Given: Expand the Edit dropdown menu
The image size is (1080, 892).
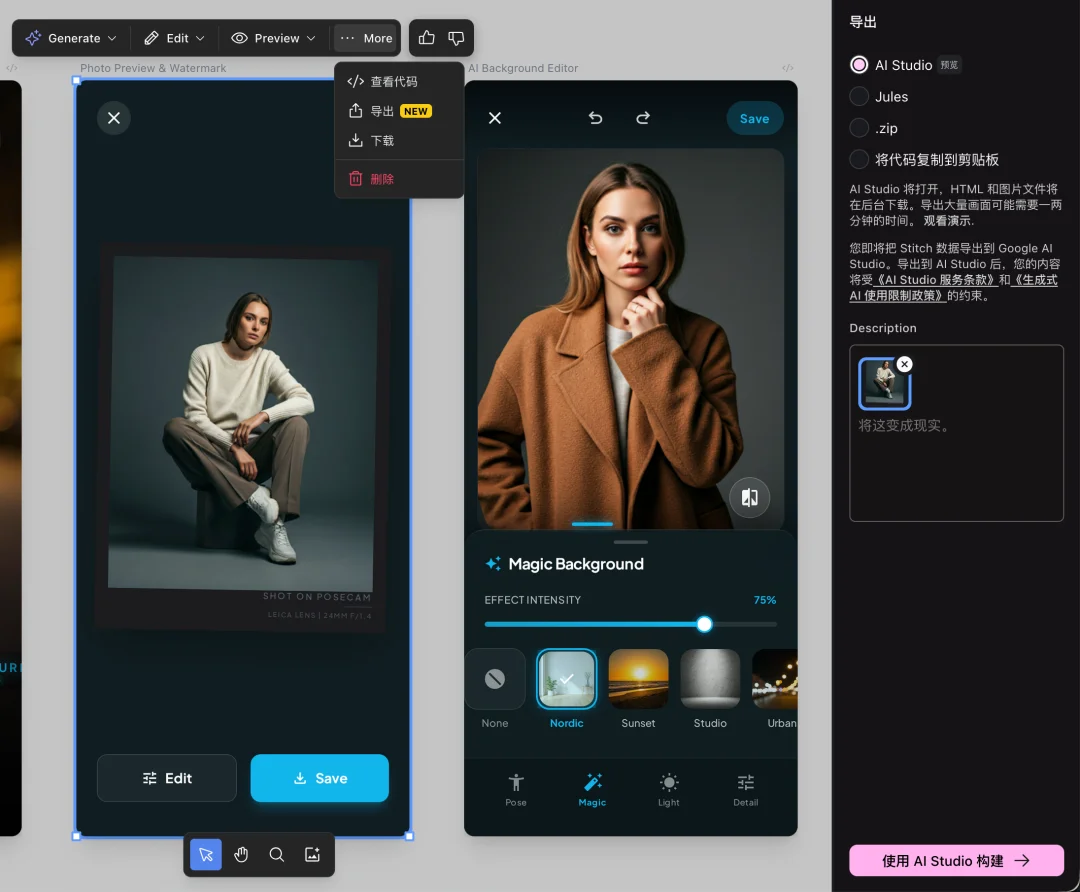Looking at the screenshot, I should (174, 38).
